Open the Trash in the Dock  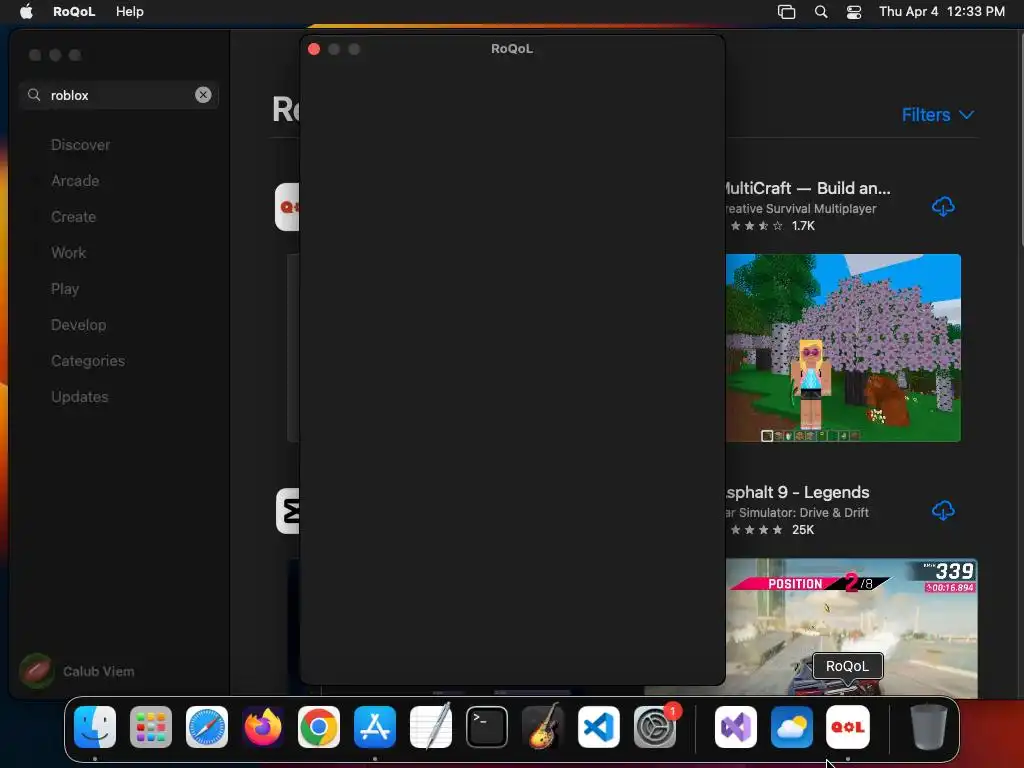929,727
